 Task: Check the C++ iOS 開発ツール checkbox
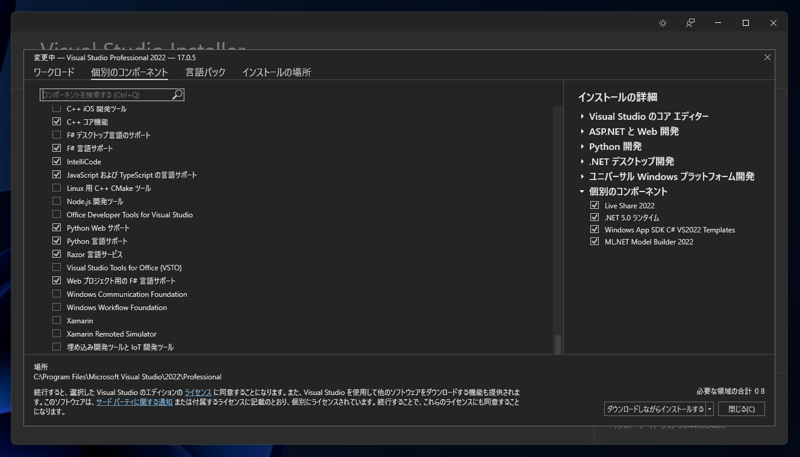[57, 109]
